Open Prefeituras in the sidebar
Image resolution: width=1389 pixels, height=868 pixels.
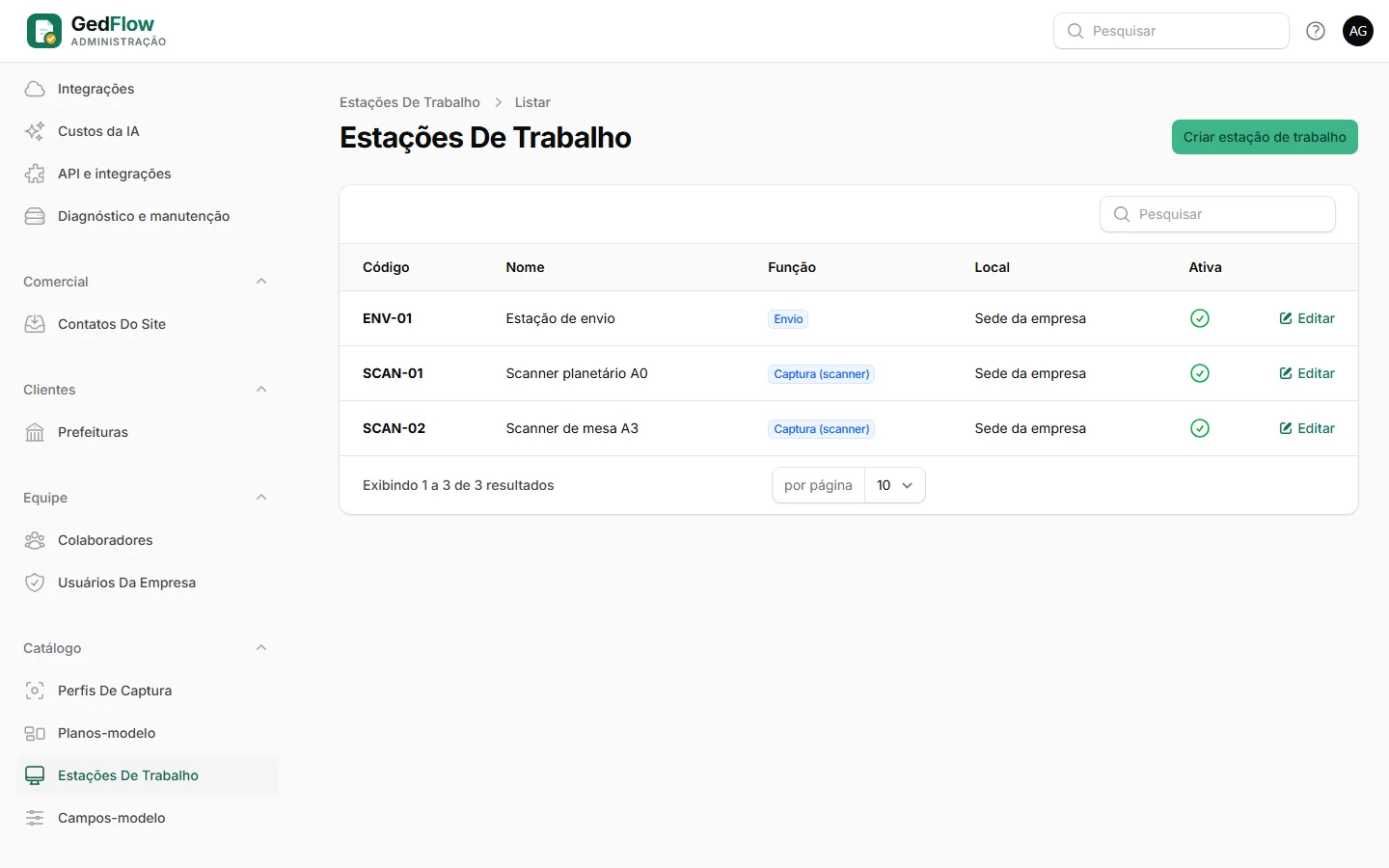pos(147,432)
